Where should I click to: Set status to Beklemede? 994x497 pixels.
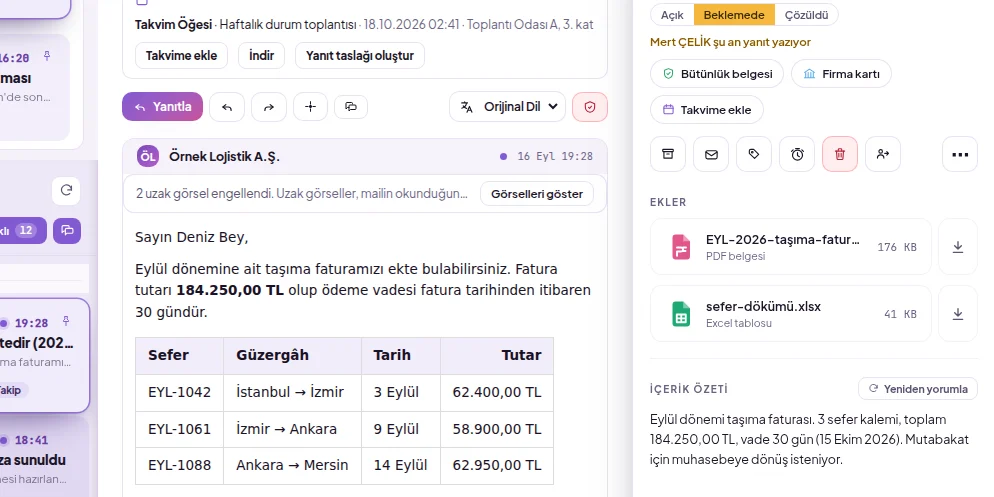click(x=734, y=15)
